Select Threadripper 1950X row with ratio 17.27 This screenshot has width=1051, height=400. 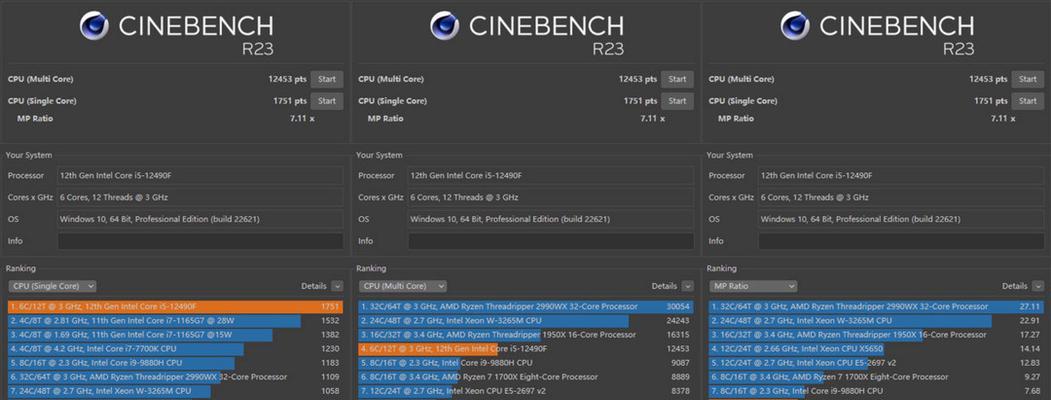coord(877,335)
